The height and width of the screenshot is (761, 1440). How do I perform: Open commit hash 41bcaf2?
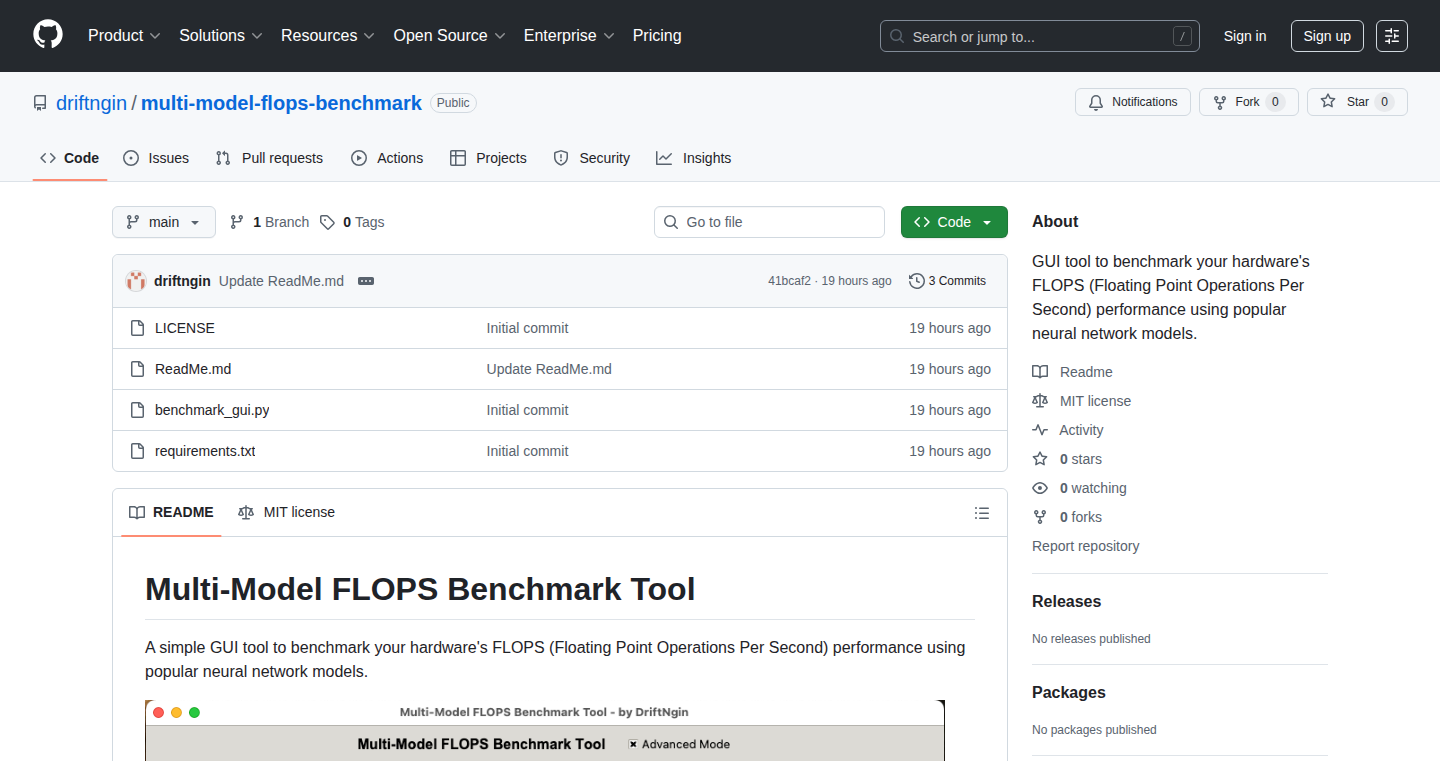[789, 281]
